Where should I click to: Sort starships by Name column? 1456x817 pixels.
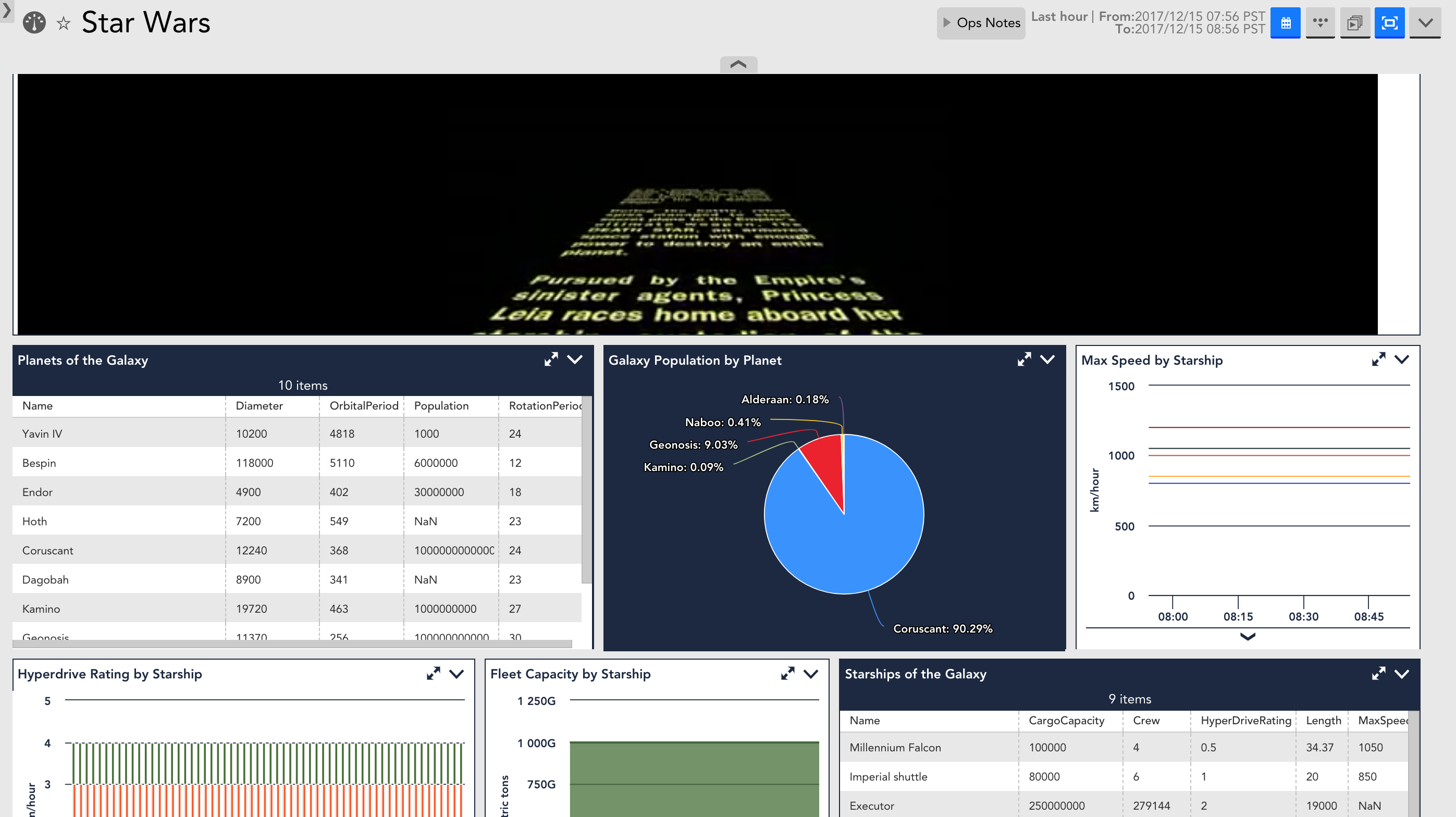point(929,721)
